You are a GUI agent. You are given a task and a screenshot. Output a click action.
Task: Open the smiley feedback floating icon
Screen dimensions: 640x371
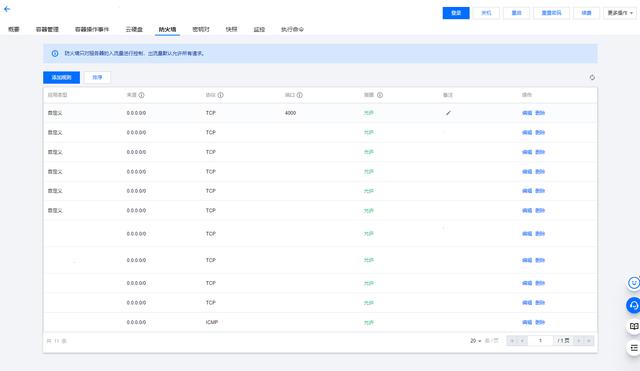[x=633, y=282]
